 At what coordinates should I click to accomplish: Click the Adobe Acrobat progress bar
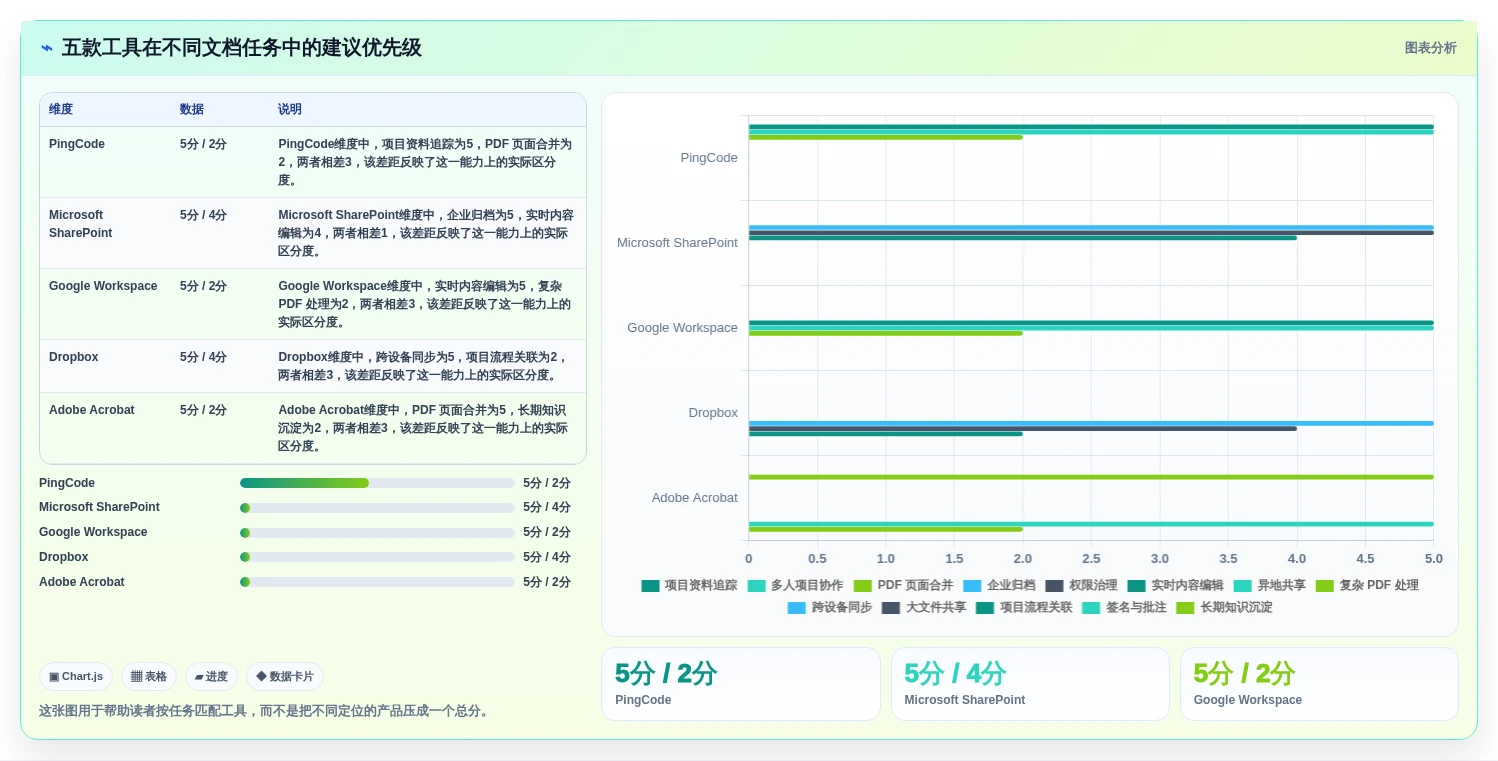point(377,582)
